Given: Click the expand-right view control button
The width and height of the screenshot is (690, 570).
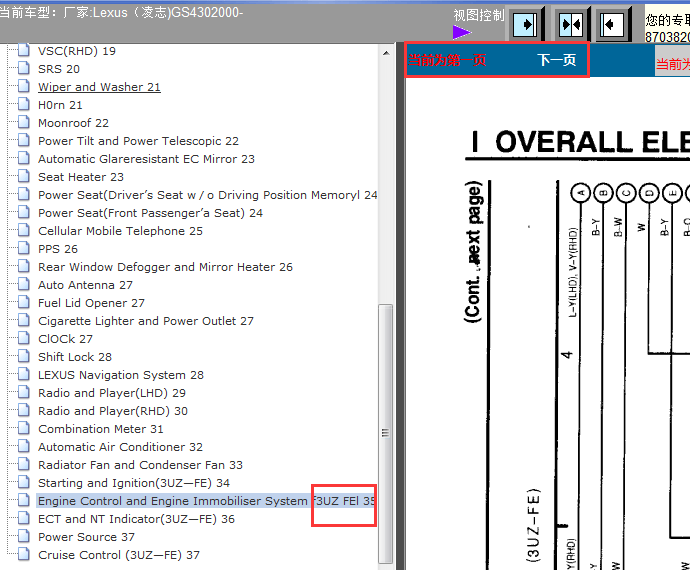Looking at the screenshot, I should (x=525, y=24).
